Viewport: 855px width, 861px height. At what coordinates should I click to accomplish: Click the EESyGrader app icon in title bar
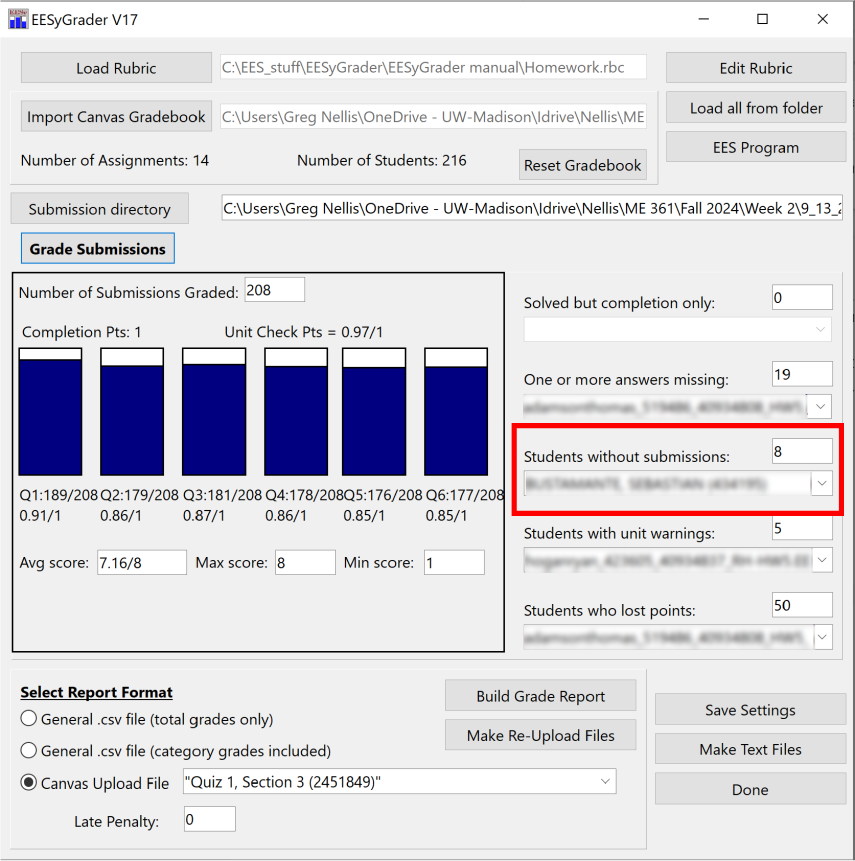[18, 19]
